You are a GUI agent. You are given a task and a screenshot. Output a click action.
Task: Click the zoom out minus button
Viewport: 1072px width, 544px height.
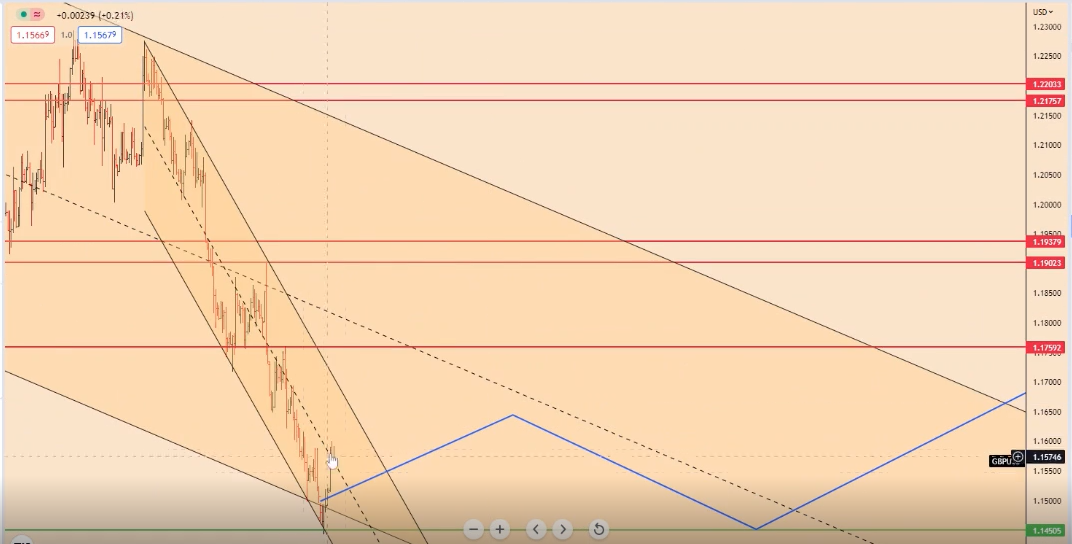click(x=474, y=529)
